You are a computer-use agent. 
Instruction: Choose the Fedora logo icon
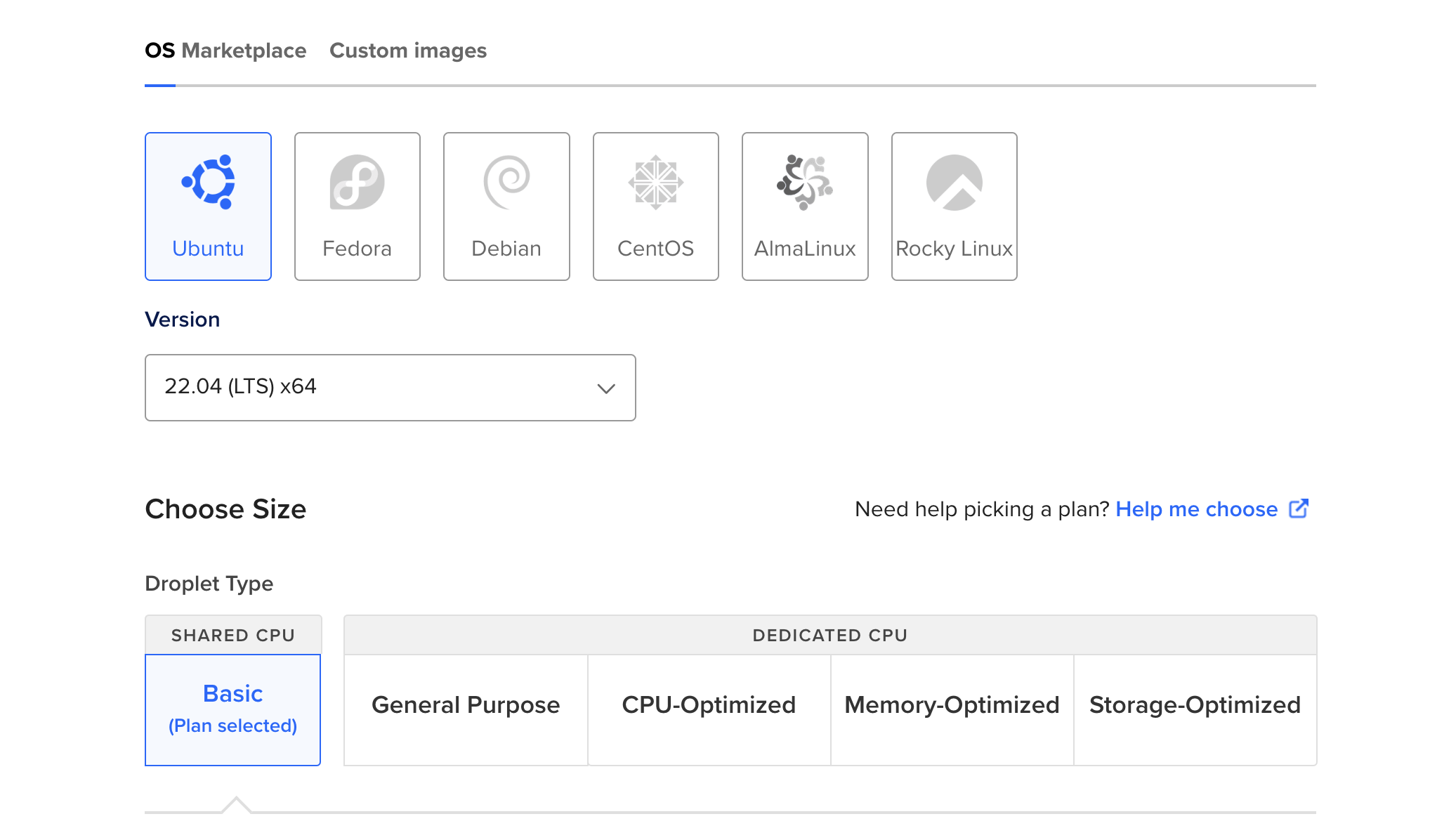357,182
